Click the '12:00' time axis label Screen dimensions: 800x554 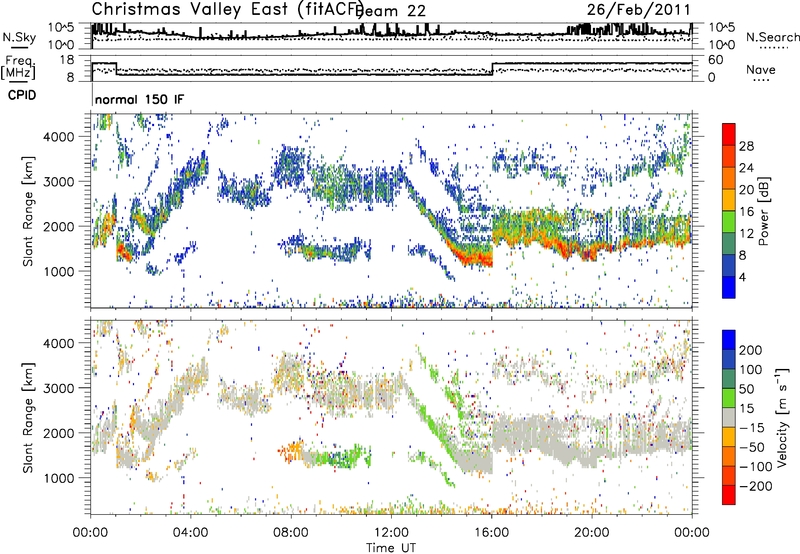point(391,533)
